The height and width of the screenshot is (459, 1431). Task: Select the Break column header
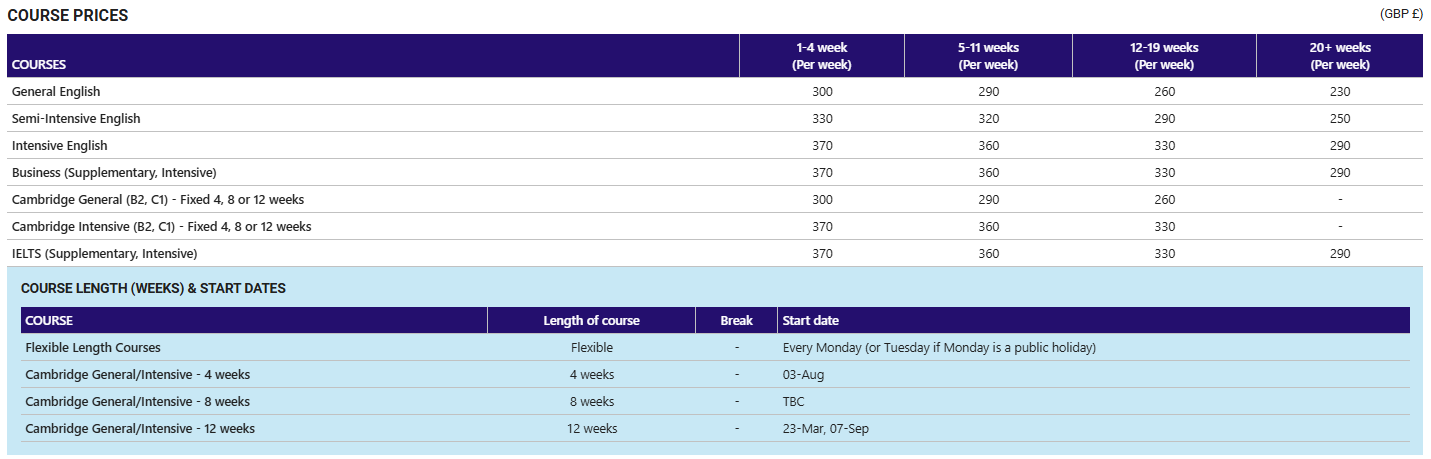pos(736,321)
